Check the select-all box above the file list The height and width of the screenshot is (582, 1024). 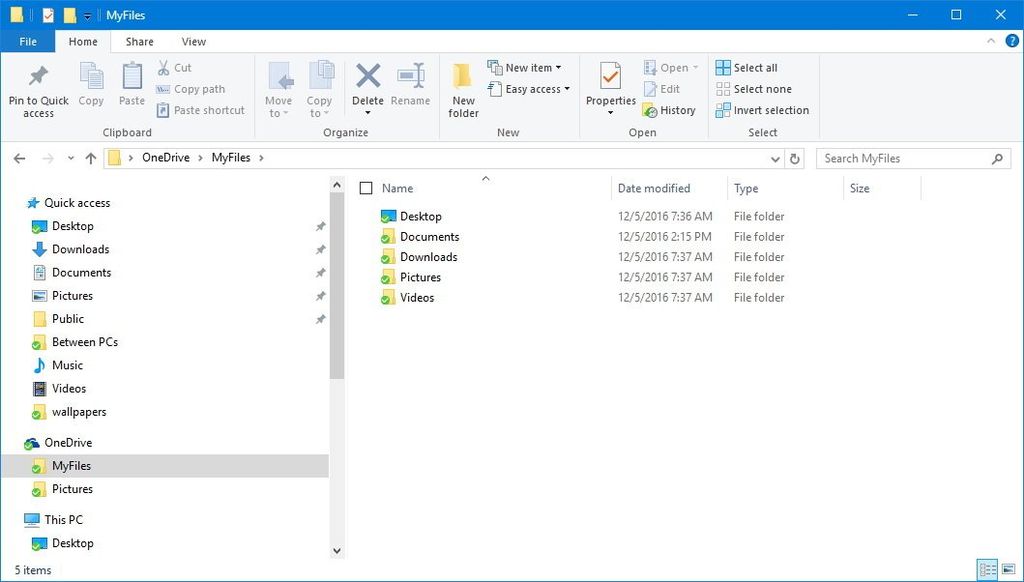pos(367,187)
